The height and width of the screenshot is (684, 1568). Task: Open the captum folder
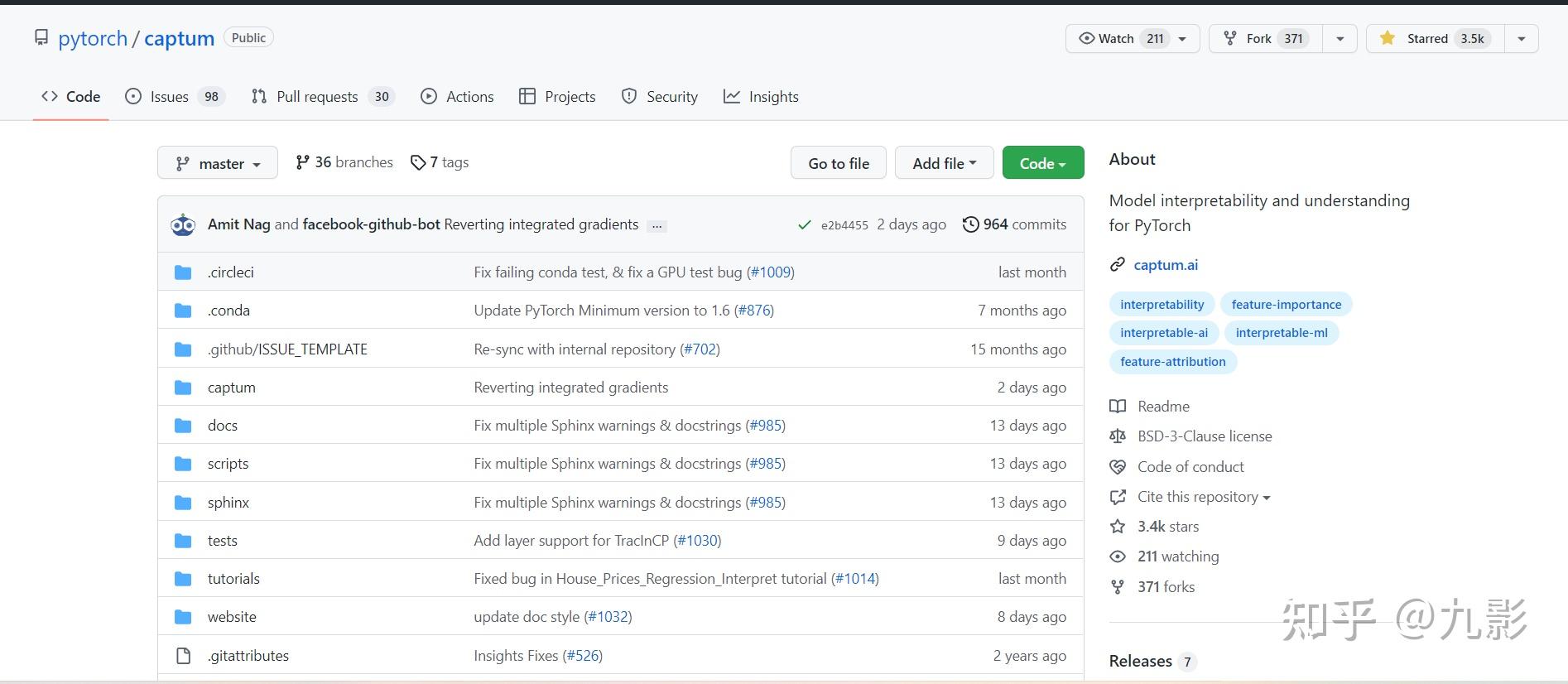point(232,388)
